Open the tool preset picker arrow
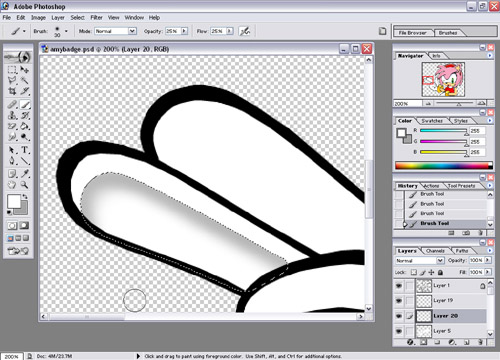 point(24,31)
